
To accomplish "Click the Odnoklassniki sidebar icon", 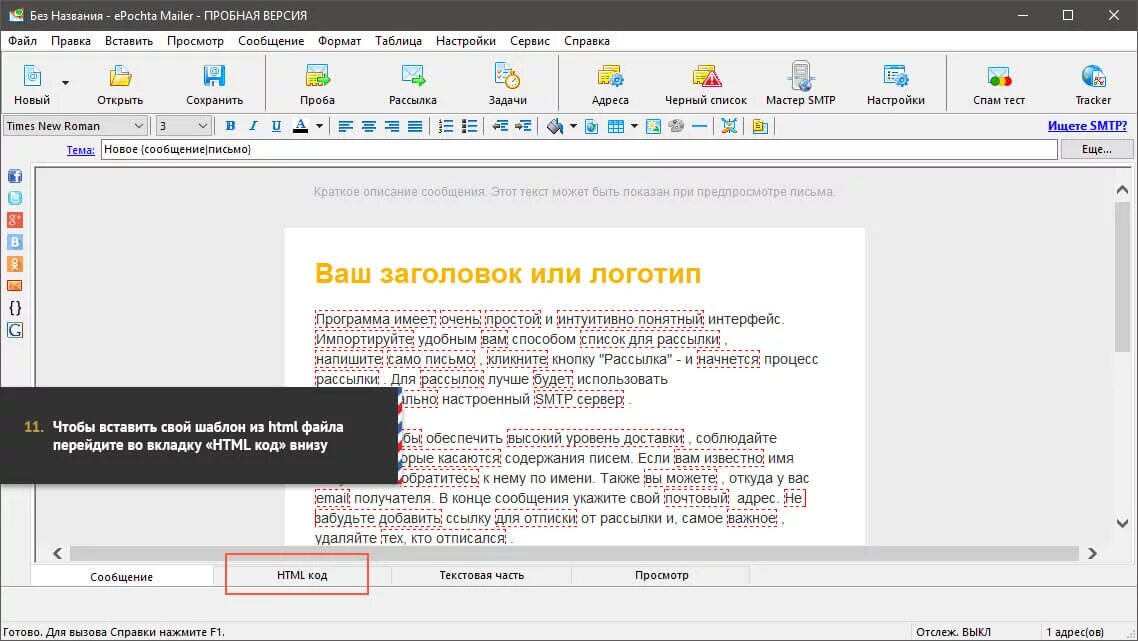I will (15, 264).
